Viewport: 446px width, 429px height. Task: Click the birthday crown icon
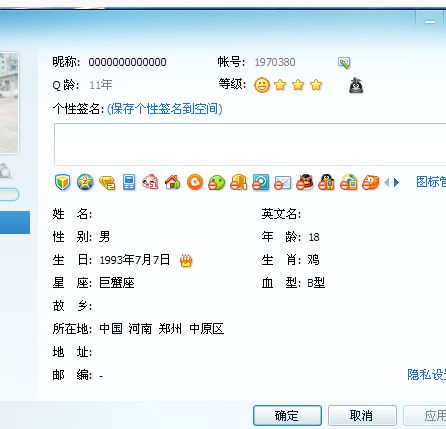186,260
